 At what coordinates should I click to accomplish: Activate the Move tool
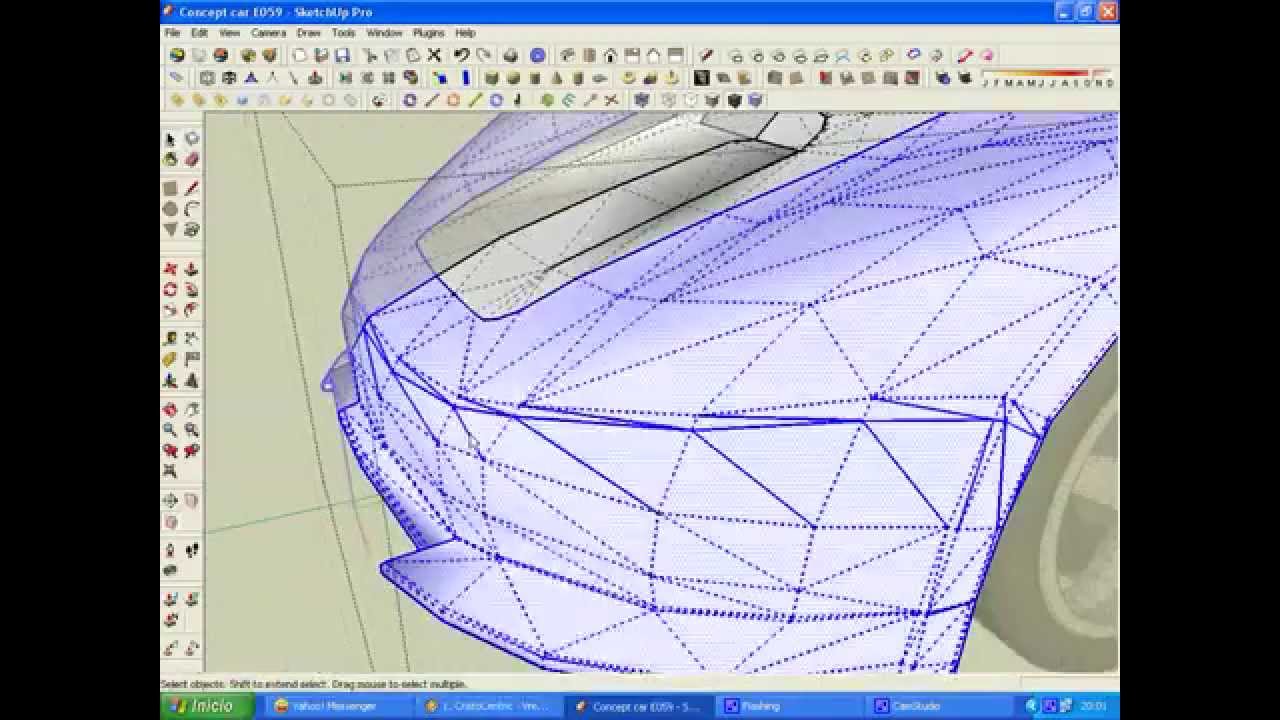tap(170, 269)
